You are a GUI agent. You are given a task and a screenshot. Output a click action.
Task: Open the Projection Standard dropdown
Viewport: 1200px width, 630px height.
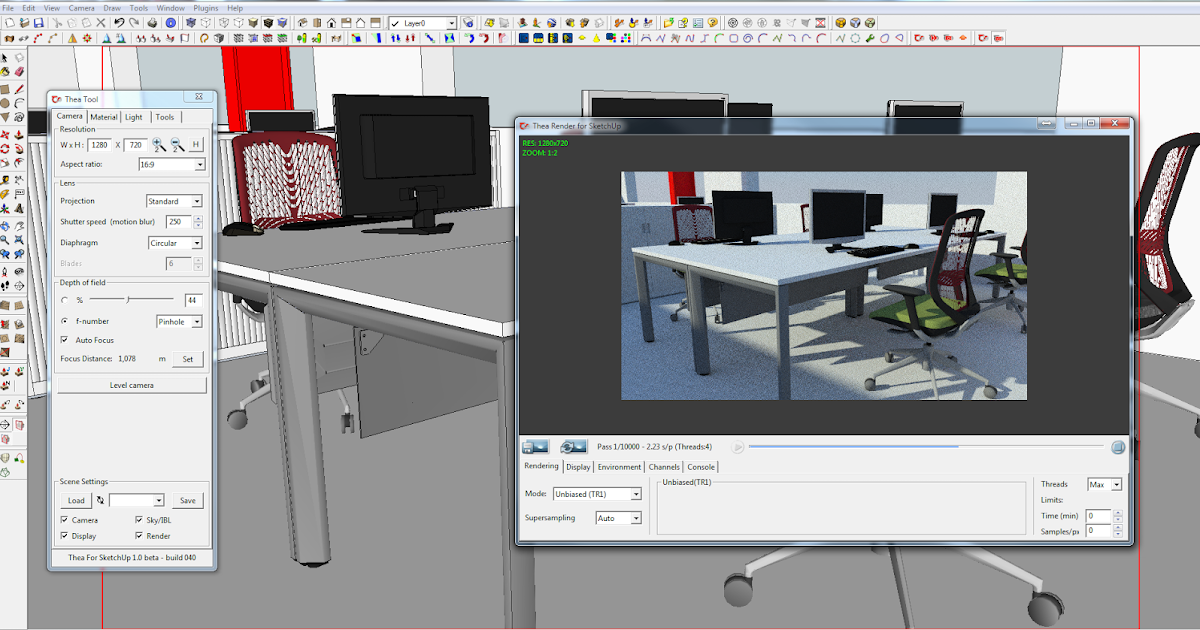[x=174, y=201]
